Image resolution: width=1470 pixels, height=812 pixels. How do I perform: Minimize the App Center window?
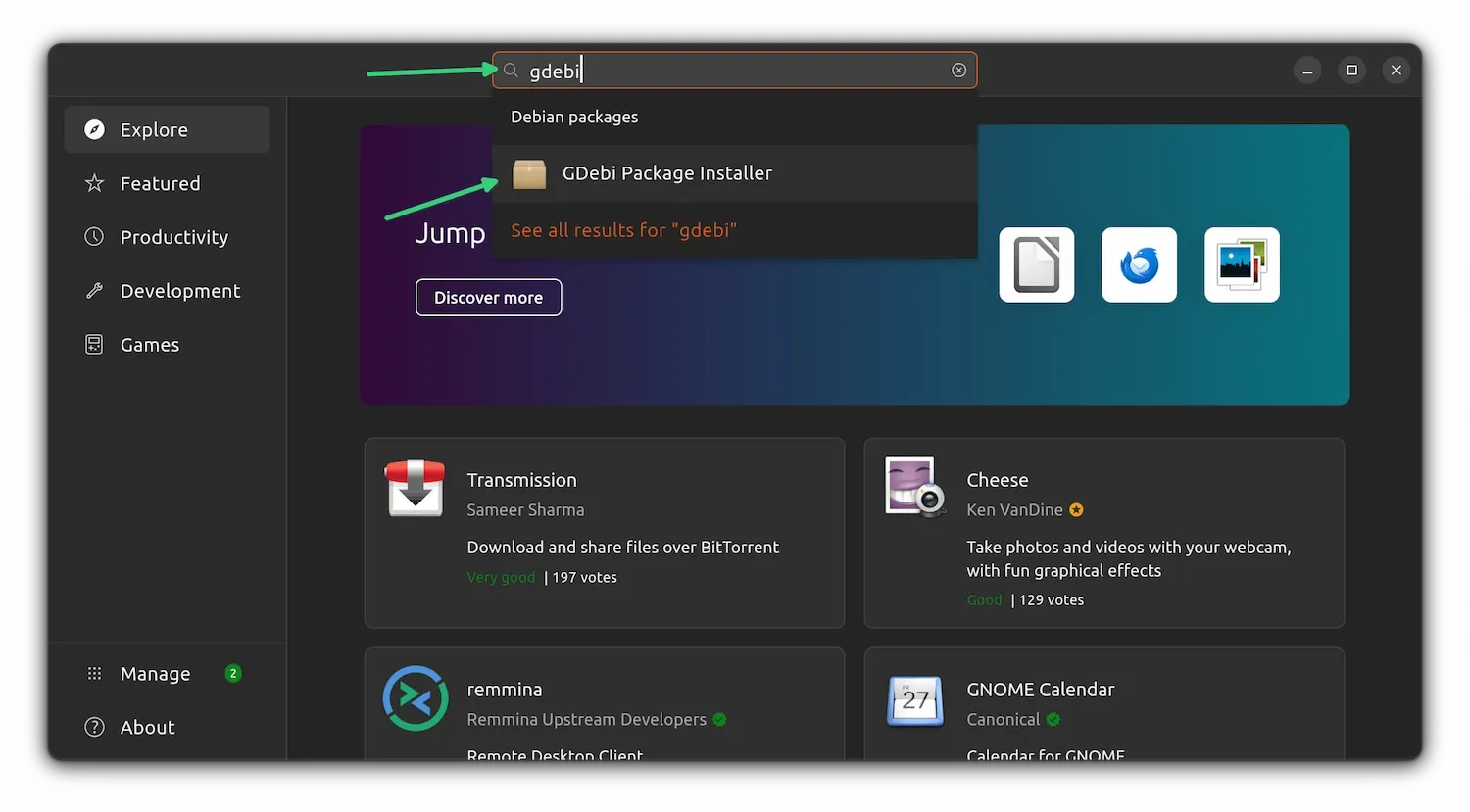click(1307, 71)
